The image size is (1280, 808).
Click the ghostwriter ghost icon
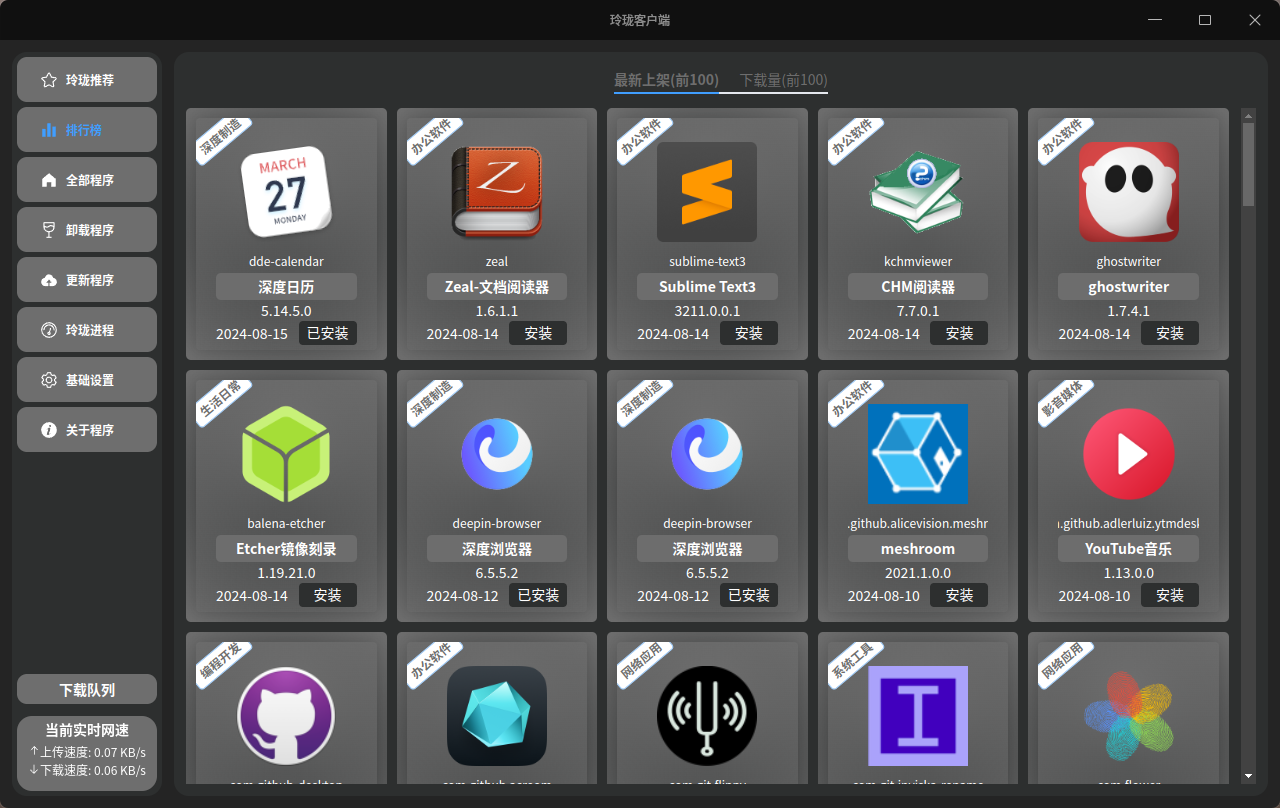(1129, 192)
